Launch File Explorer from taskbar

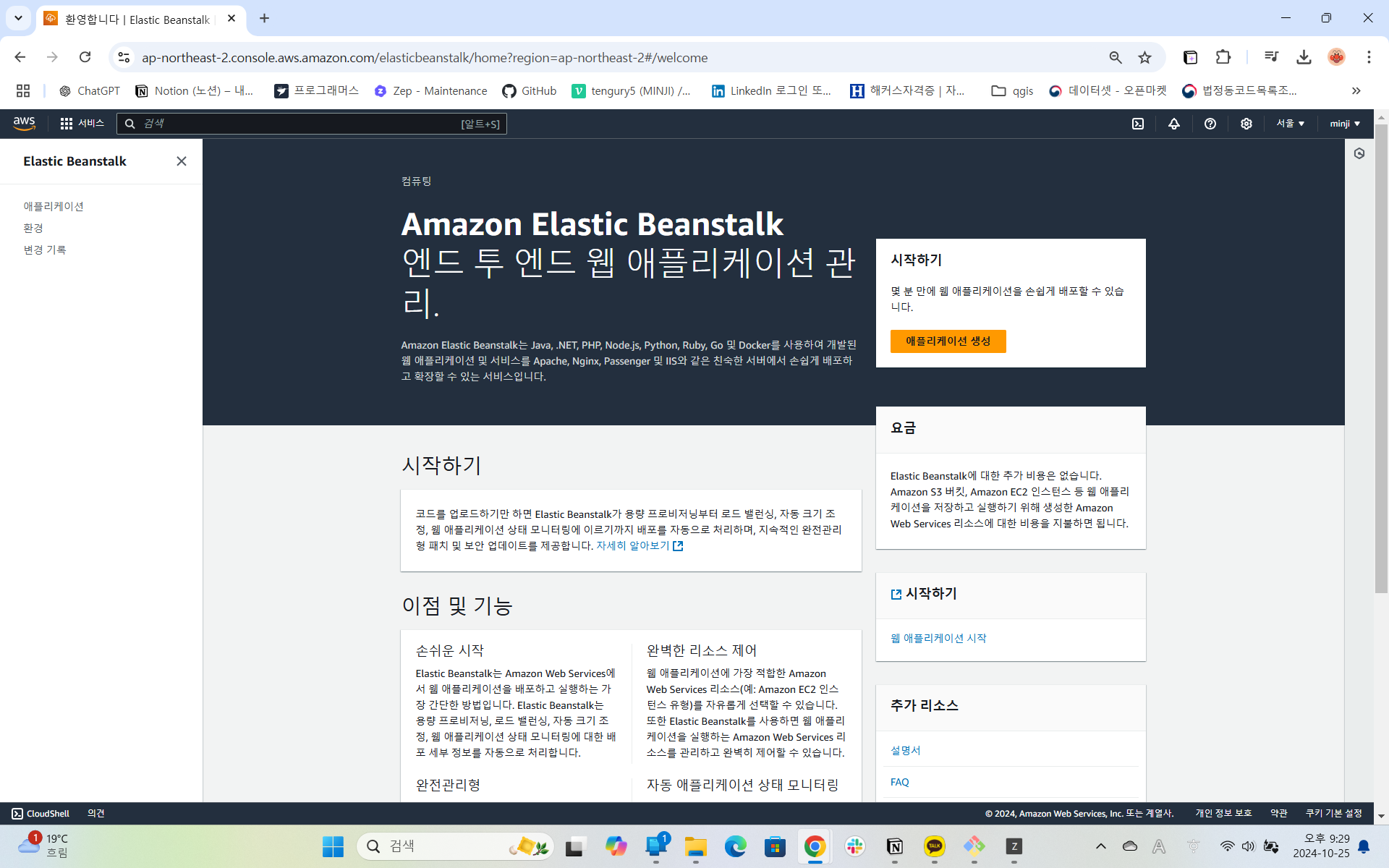click(696, 846)
